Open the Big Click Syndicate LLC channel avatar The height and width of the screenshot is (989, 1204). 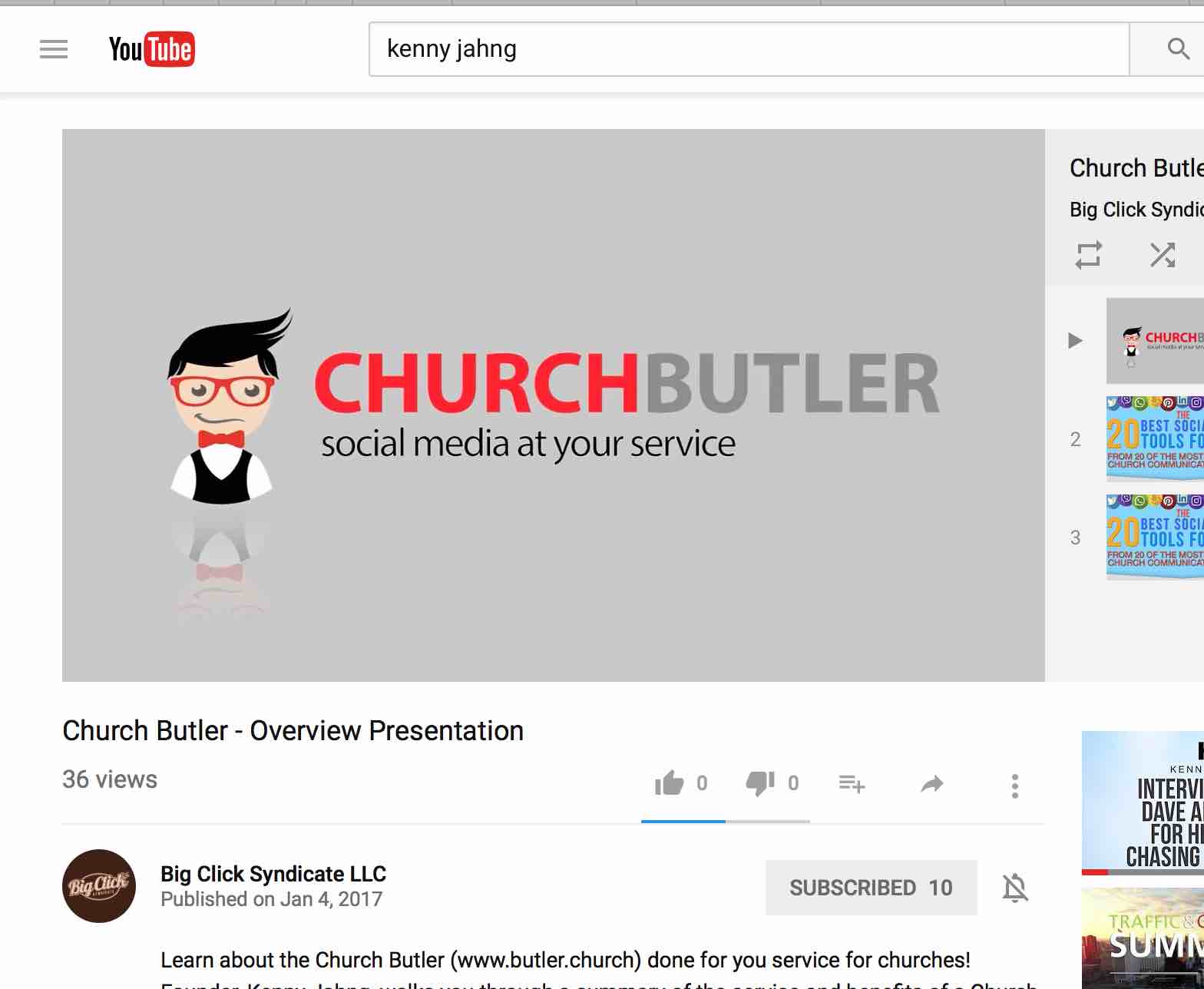(99, 886)
